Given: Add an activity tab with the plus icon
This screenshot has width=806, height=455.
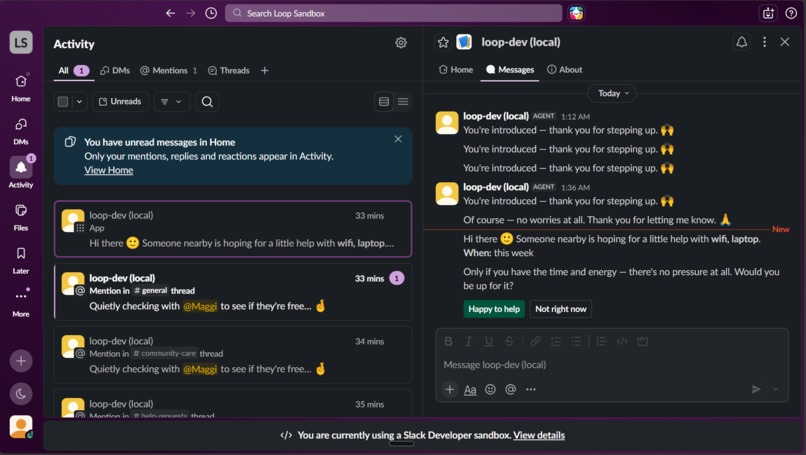Looking at the screenshot, I should 265,70.
